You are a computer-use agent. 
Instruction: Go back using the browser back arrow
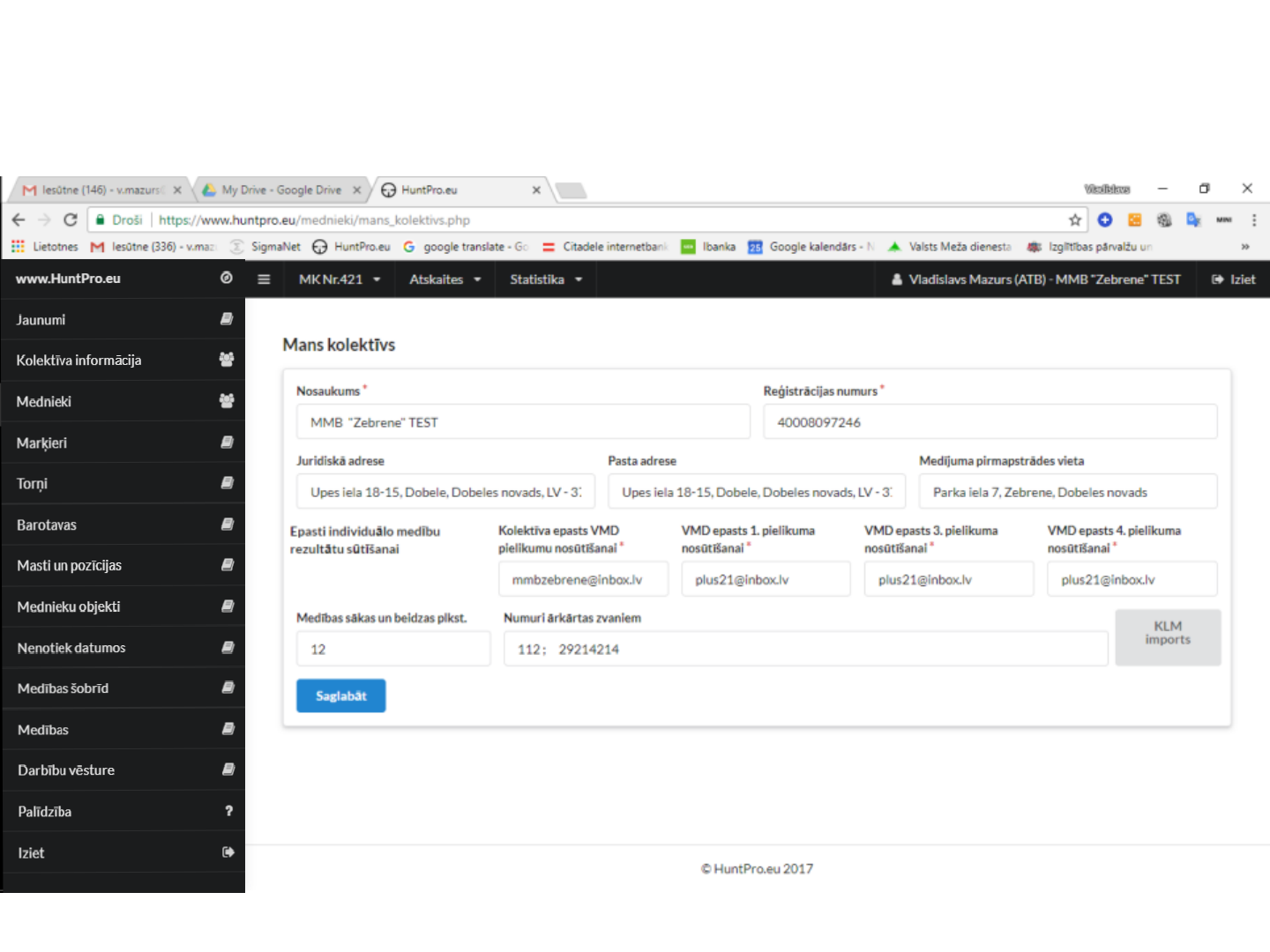point(19,219)
